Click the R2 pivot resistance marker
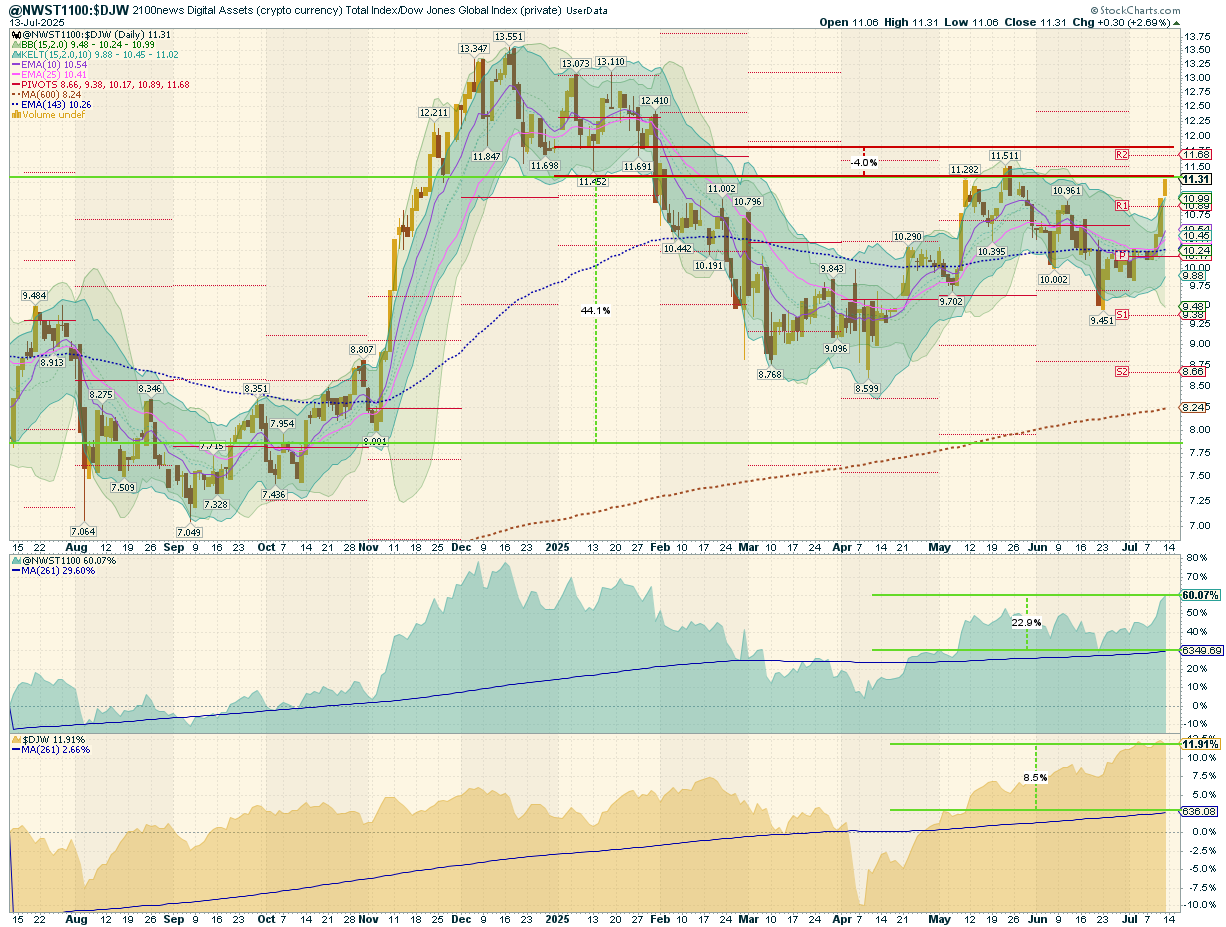This screenshot has height=927, width=1226. 1122,155
